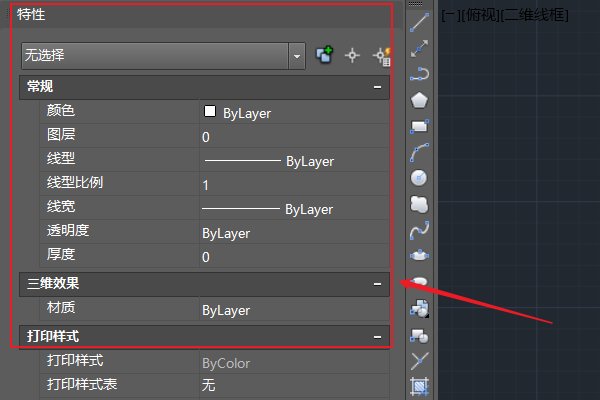Toggle the PICKADD selection mode icon
This screenshot has height=400, width=600.
click(x=324, y=55)
